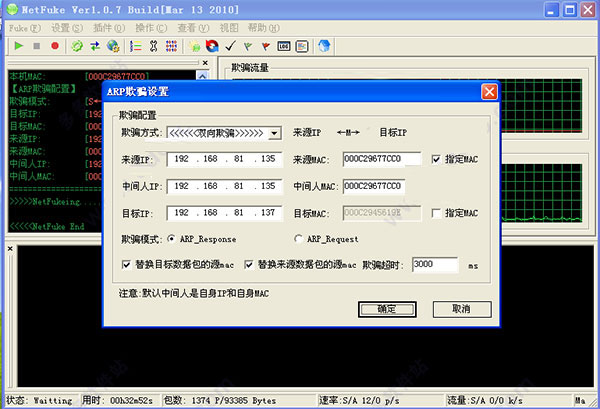Click the chart panel toolbar icon
This screenshot has height=409, width=600.
click(x=302, y=46)
